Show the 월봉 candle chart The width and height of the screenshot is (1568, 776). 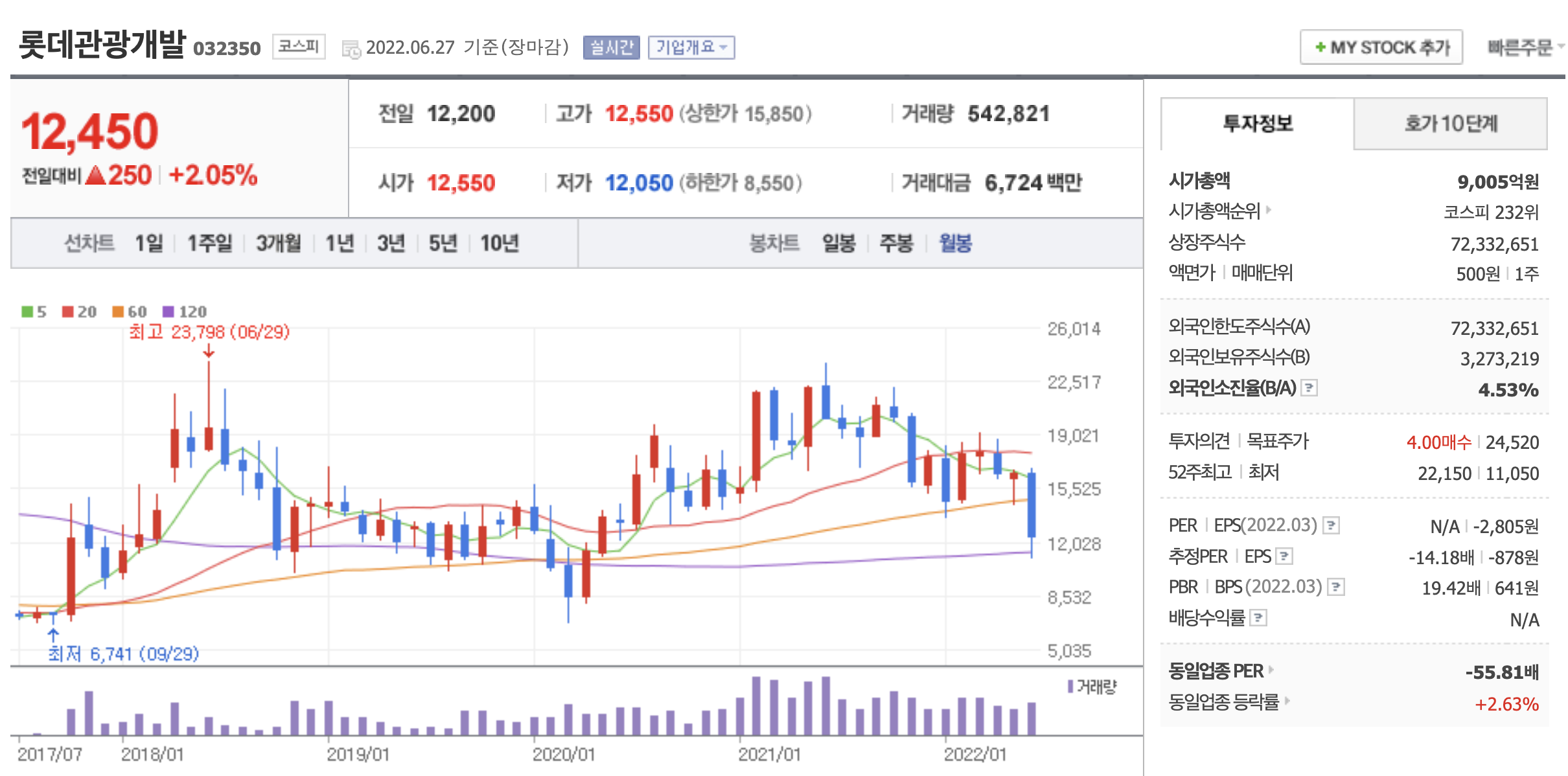click(956, 244)
